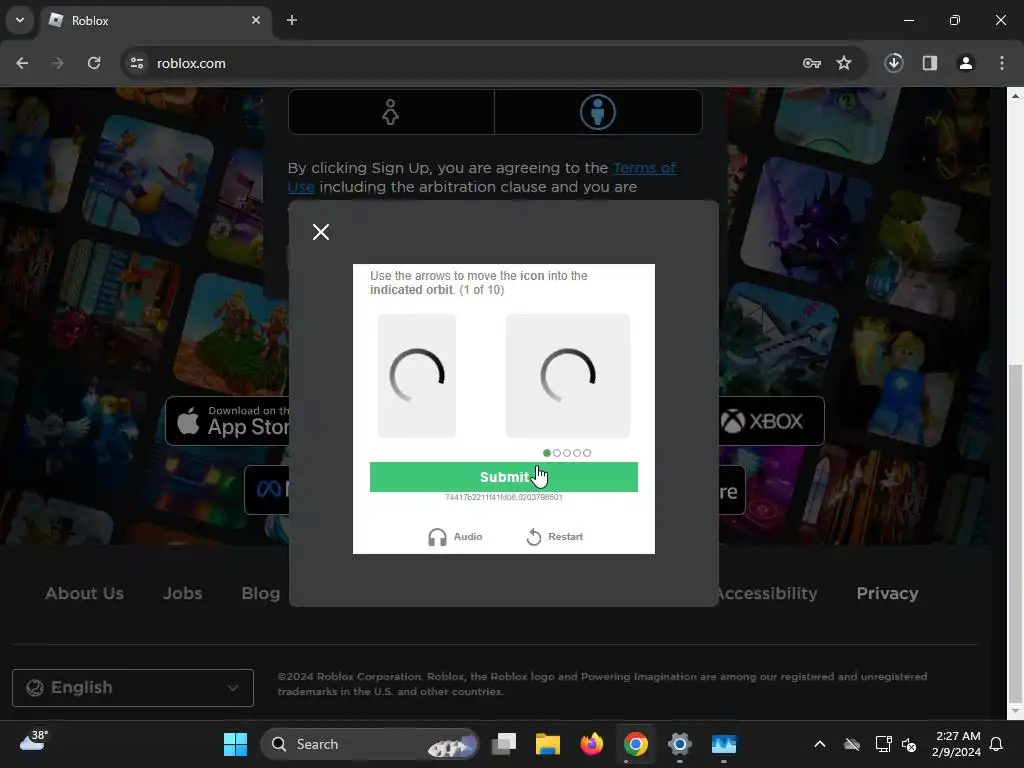
Task: Click the page scrollbar thumb
Action: tap(1015, 532)
